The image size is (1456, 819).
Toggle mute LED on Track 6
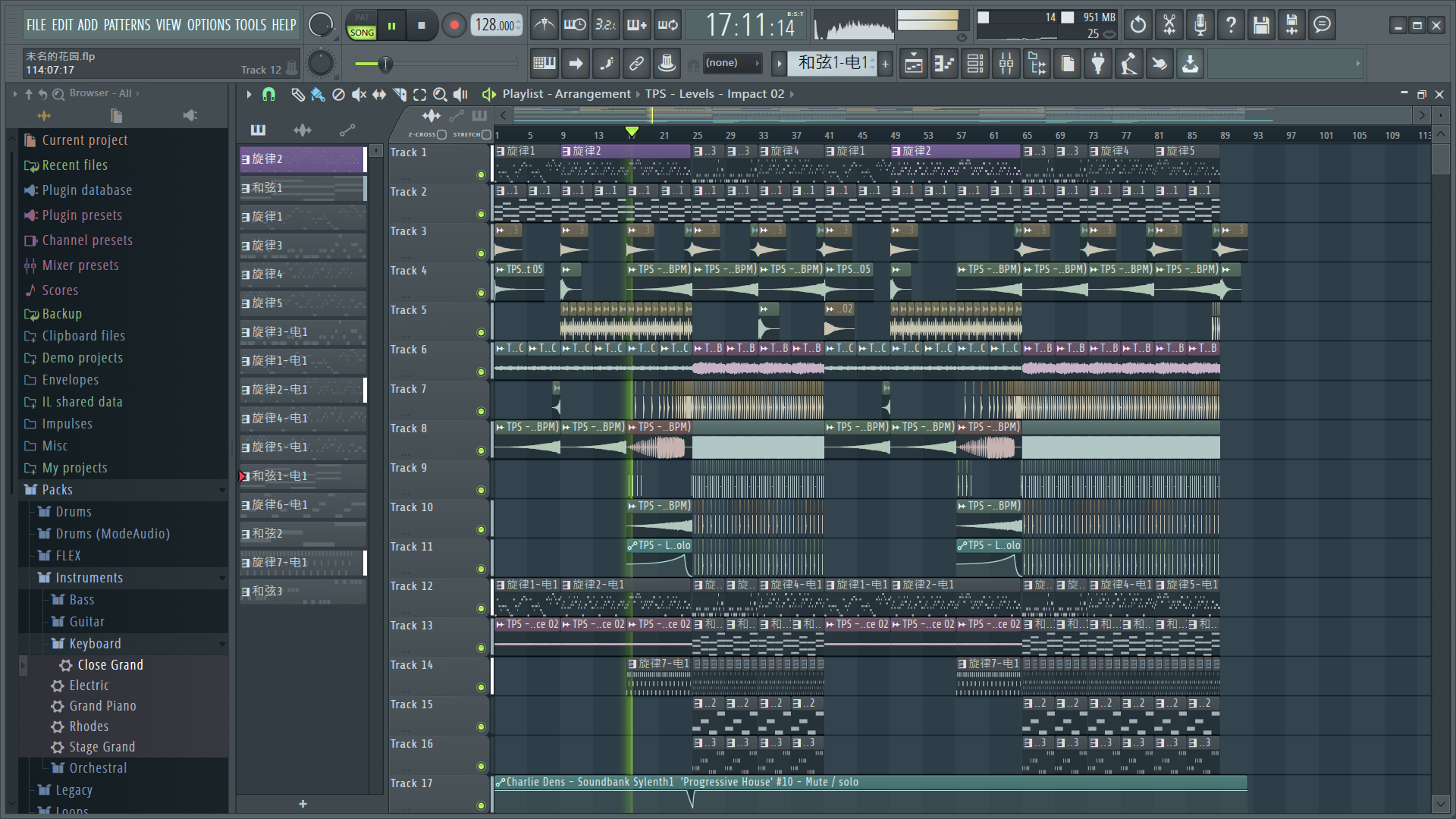(x=481, y=372)
